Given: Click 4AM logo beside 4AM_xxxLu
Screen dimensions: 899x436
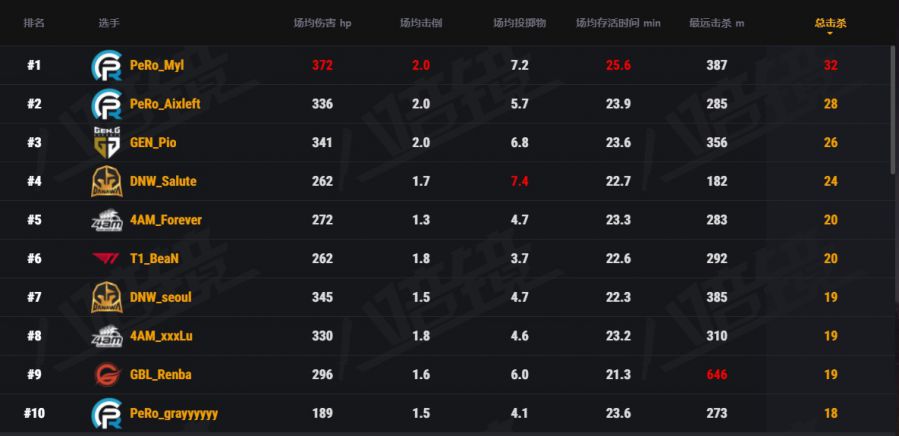Looking at the screenshot, I should (x=107, y=336).
